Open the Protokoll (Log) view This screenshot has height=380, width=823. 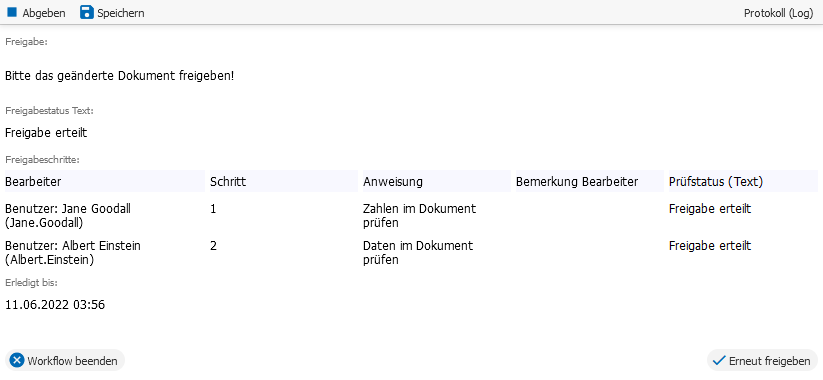778,13
